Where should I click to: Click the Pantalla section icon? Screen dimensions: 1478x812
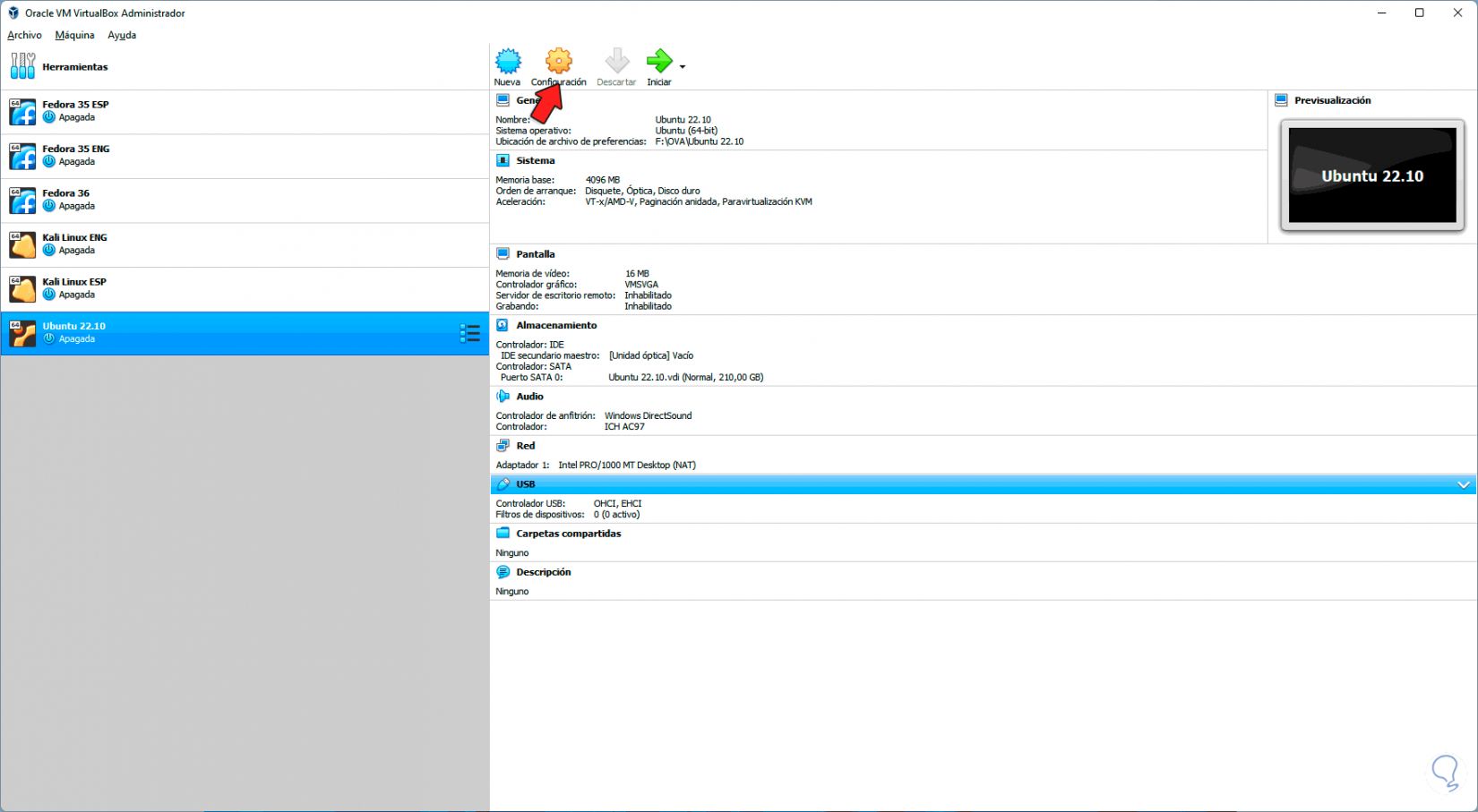(503, 254)
